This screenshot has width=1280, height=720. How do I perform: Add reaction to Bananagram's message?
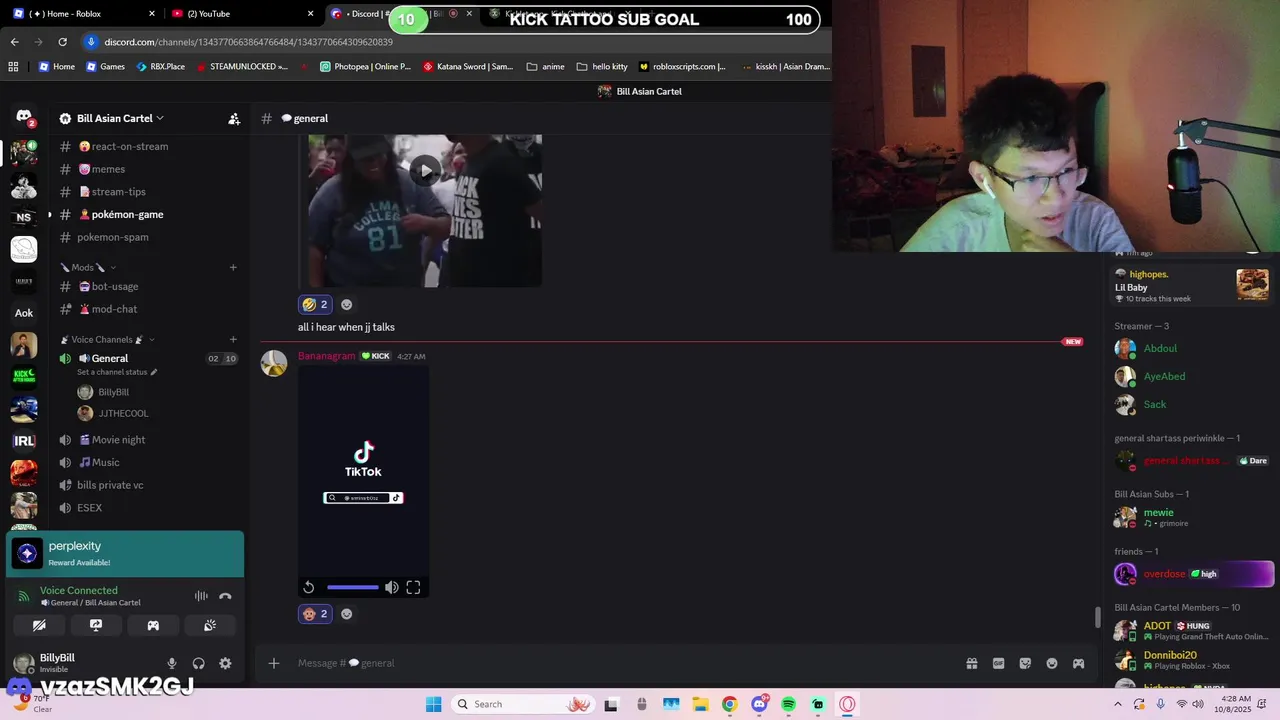tap(347, 614)
